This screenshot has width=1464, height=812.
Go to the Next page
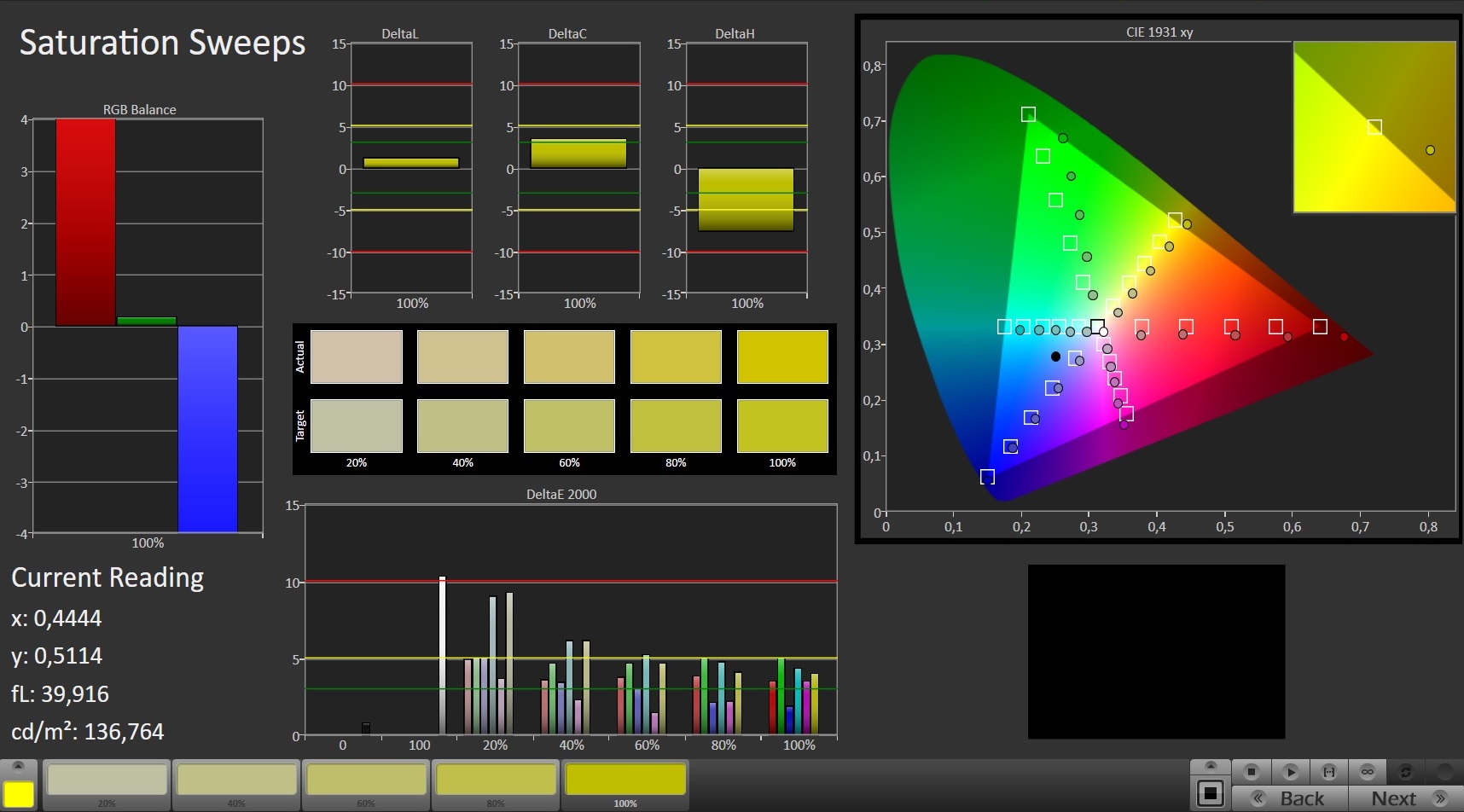(1405, 798)
